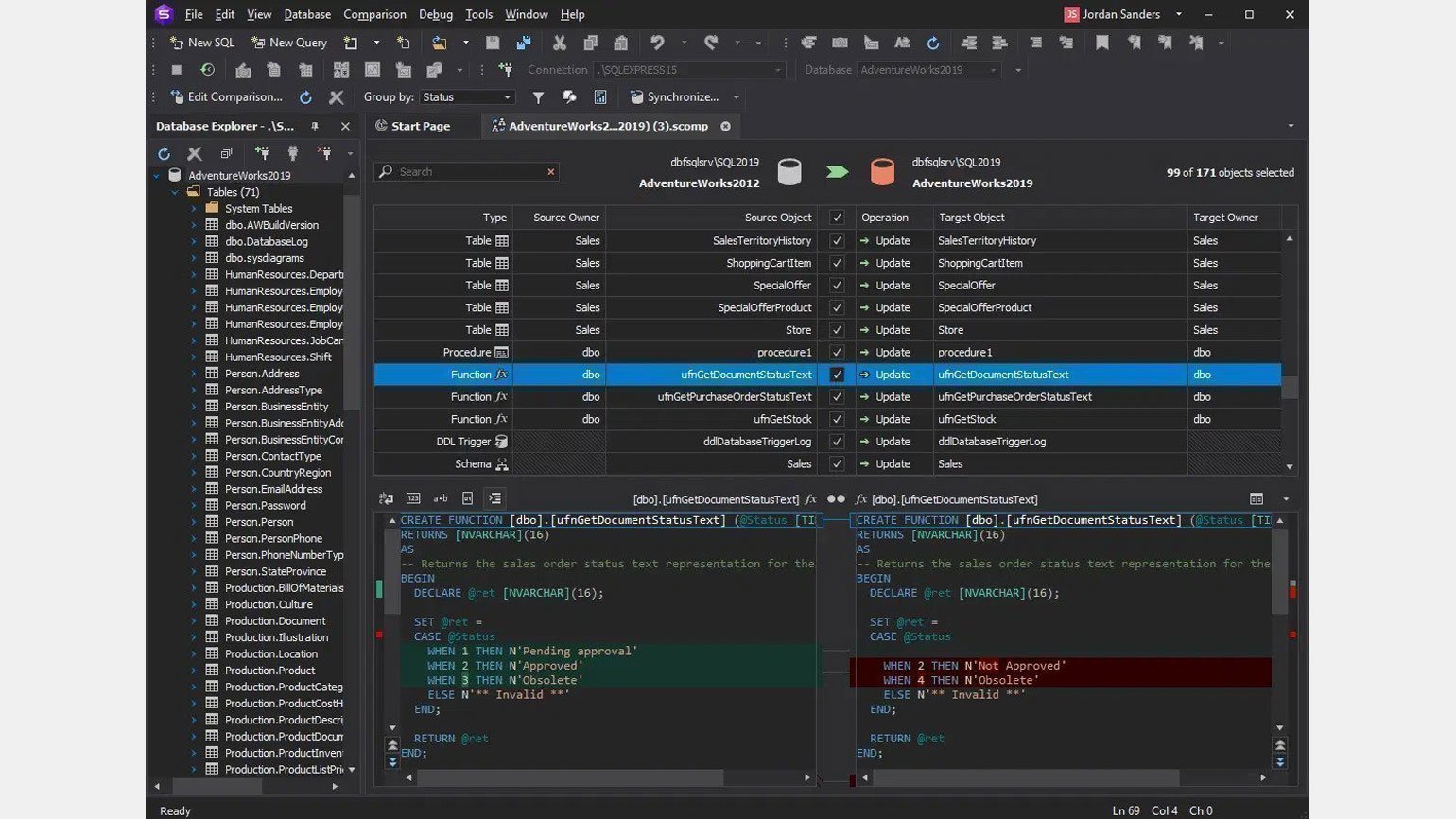Open the Database menu
The height and width of the screenshot is (819, 1456).
[307, 14]
